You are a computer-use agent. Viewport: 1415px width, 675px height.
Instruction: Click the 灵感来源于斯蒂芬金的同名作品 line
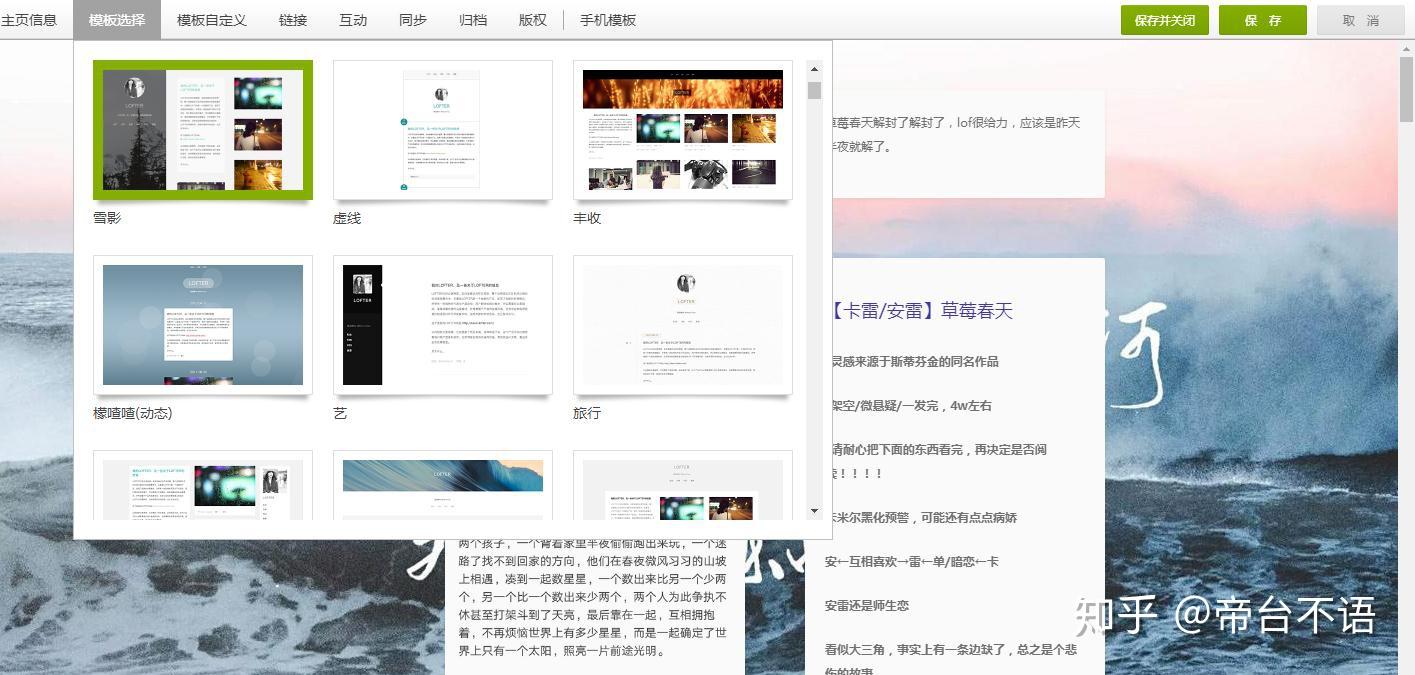point(914,361)
